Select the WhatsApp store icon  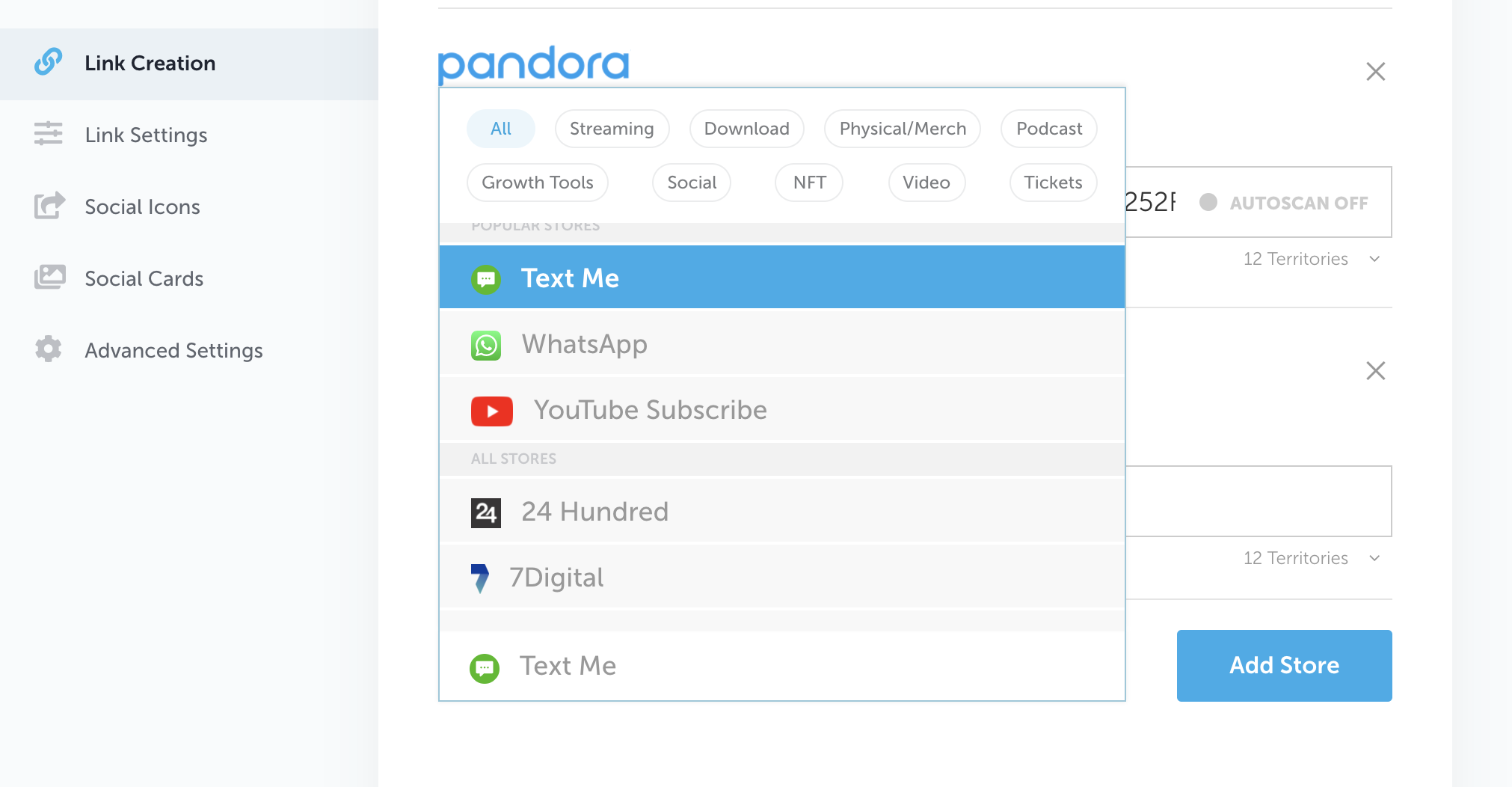click(x=486, y=345)
